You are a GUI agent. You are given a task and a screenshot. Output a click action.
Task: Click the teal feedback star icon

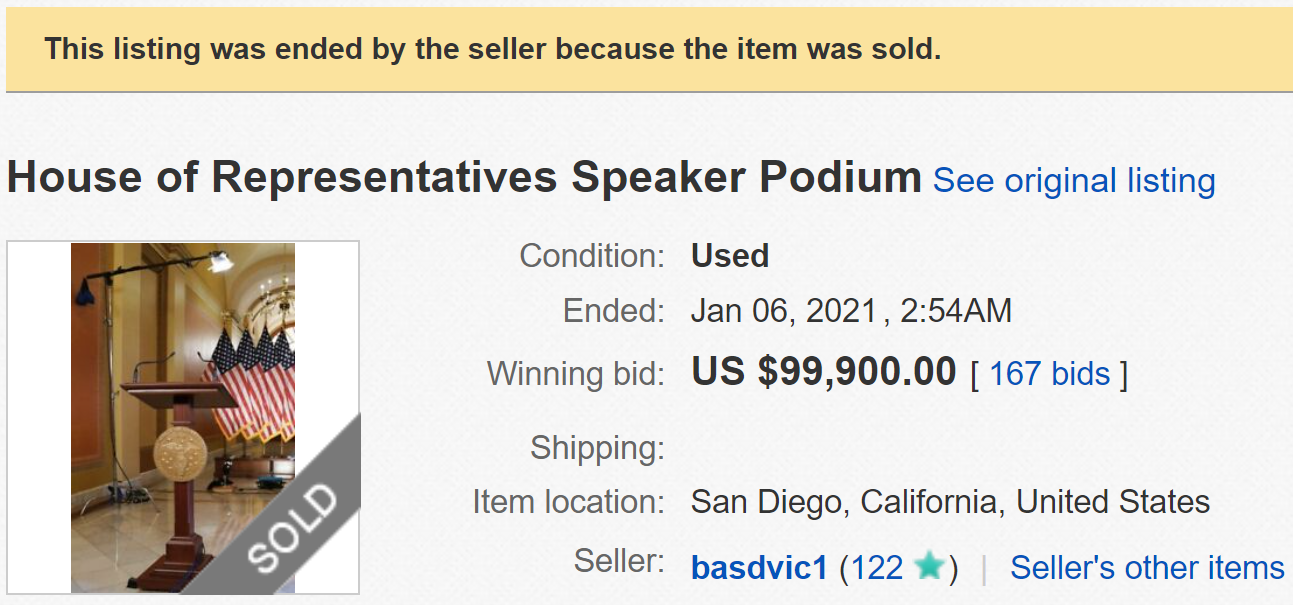point(929,567)
